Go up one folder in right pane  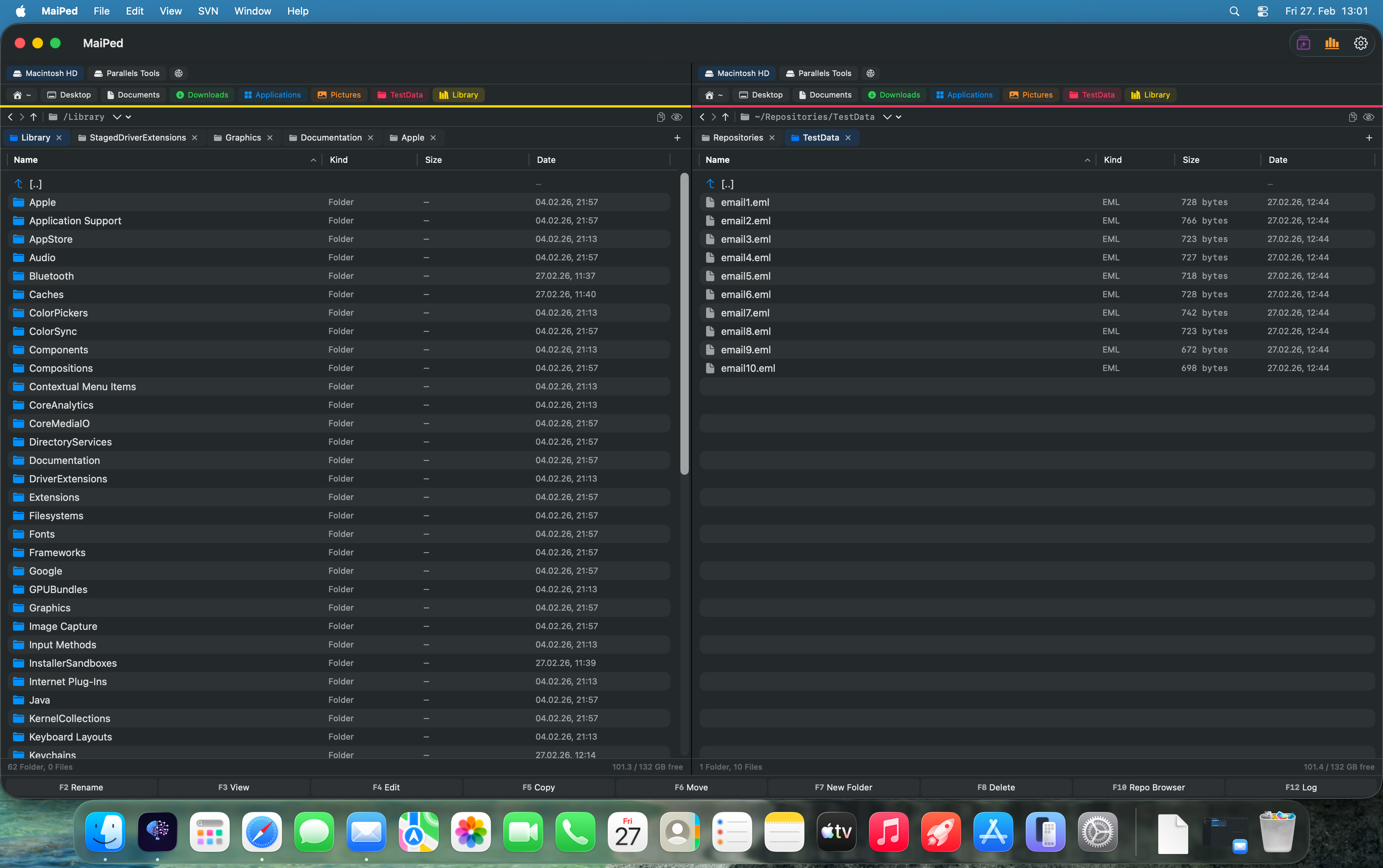click(726, 116)
